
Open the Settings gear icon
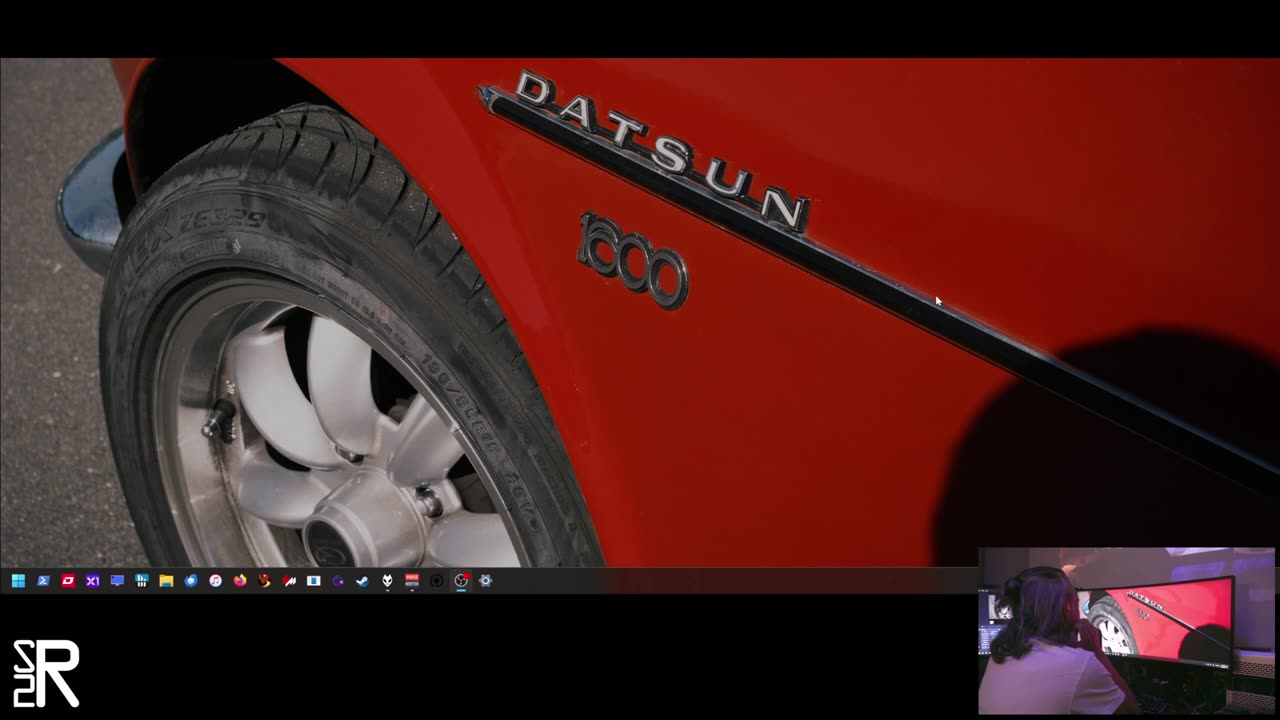tap(485, 580)
